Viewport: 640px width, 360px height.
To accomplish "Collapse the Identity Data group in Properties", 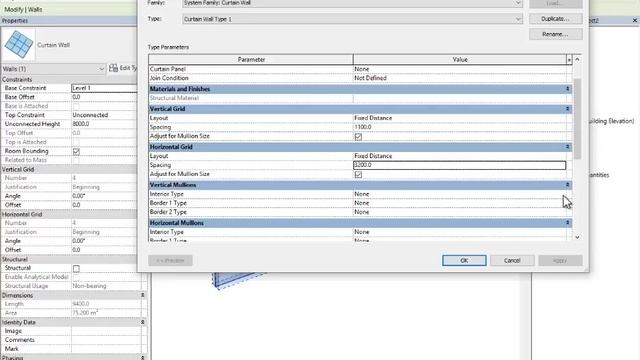I will click(142, 322).
